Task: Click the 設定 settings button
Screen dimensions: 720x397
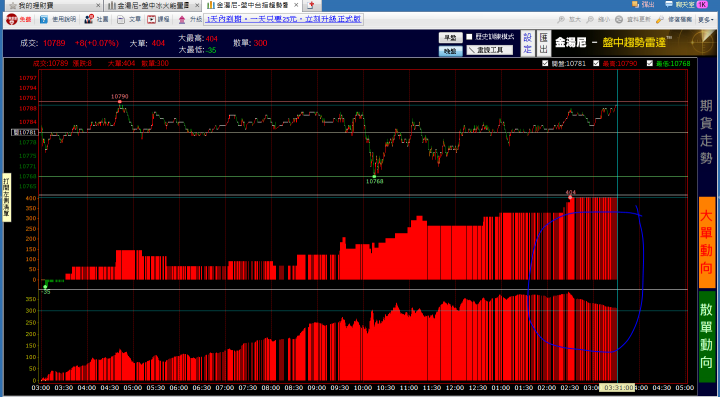Action: [x=528, y=43]
